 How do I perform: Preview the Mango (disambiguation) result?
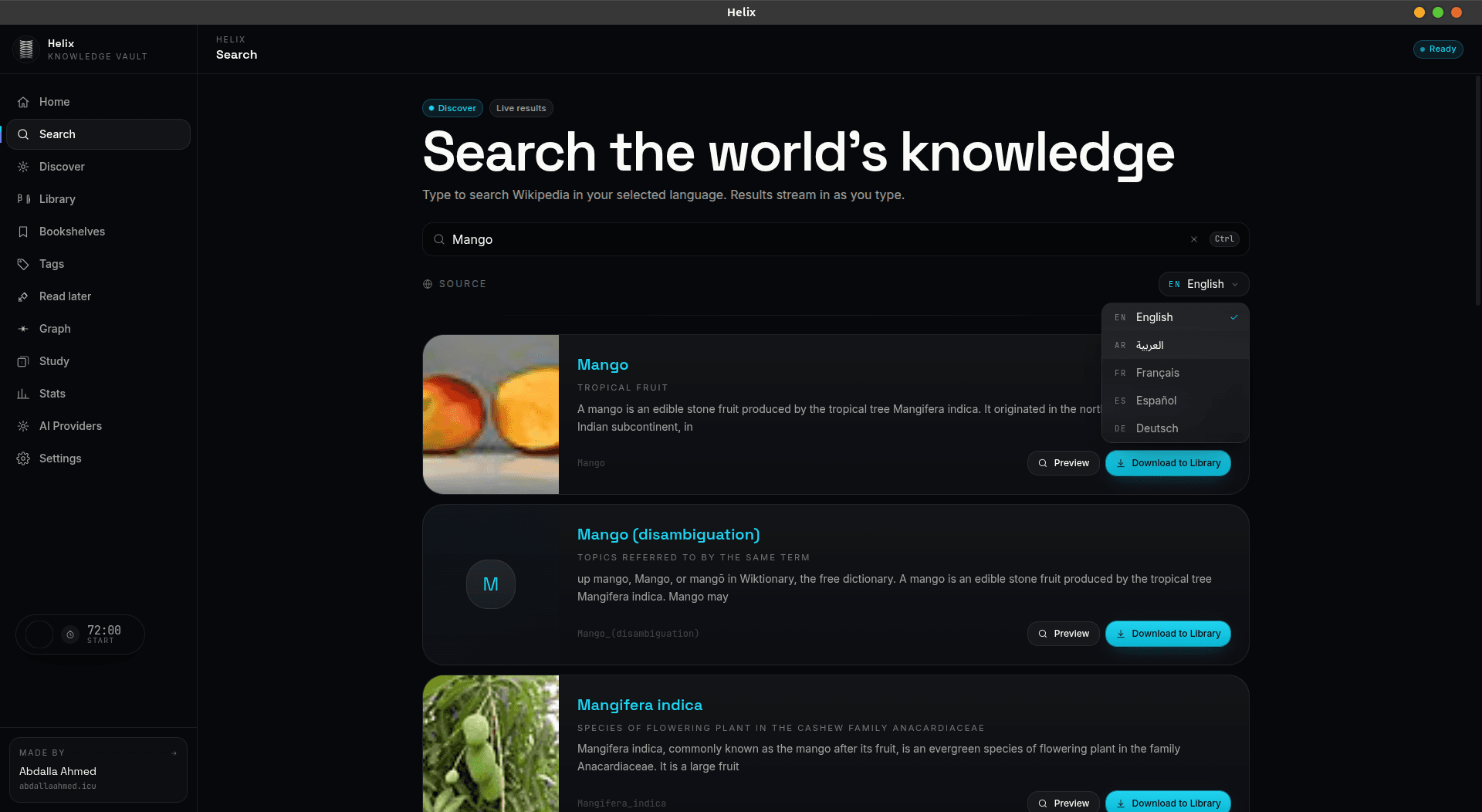[x=1063, y=634]
